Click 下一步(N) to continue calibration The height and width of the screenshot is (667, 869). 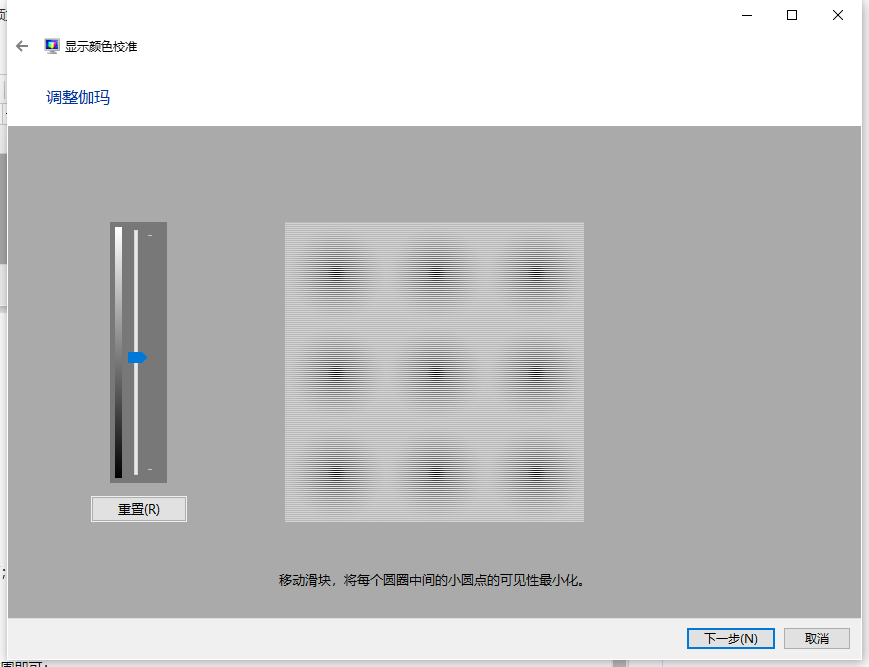(730, 638)
